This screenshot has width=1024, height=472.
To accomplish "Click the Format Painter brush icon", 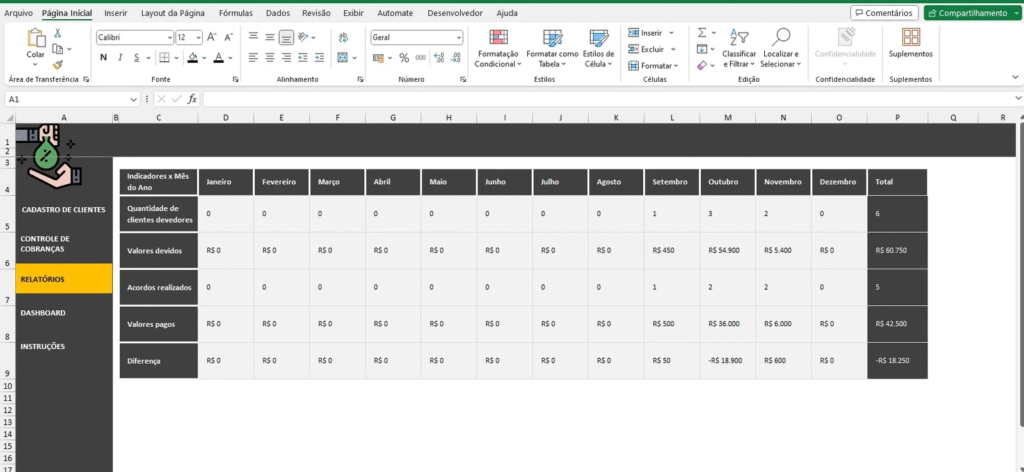I will pyautogui.click(x=57, y=64).
